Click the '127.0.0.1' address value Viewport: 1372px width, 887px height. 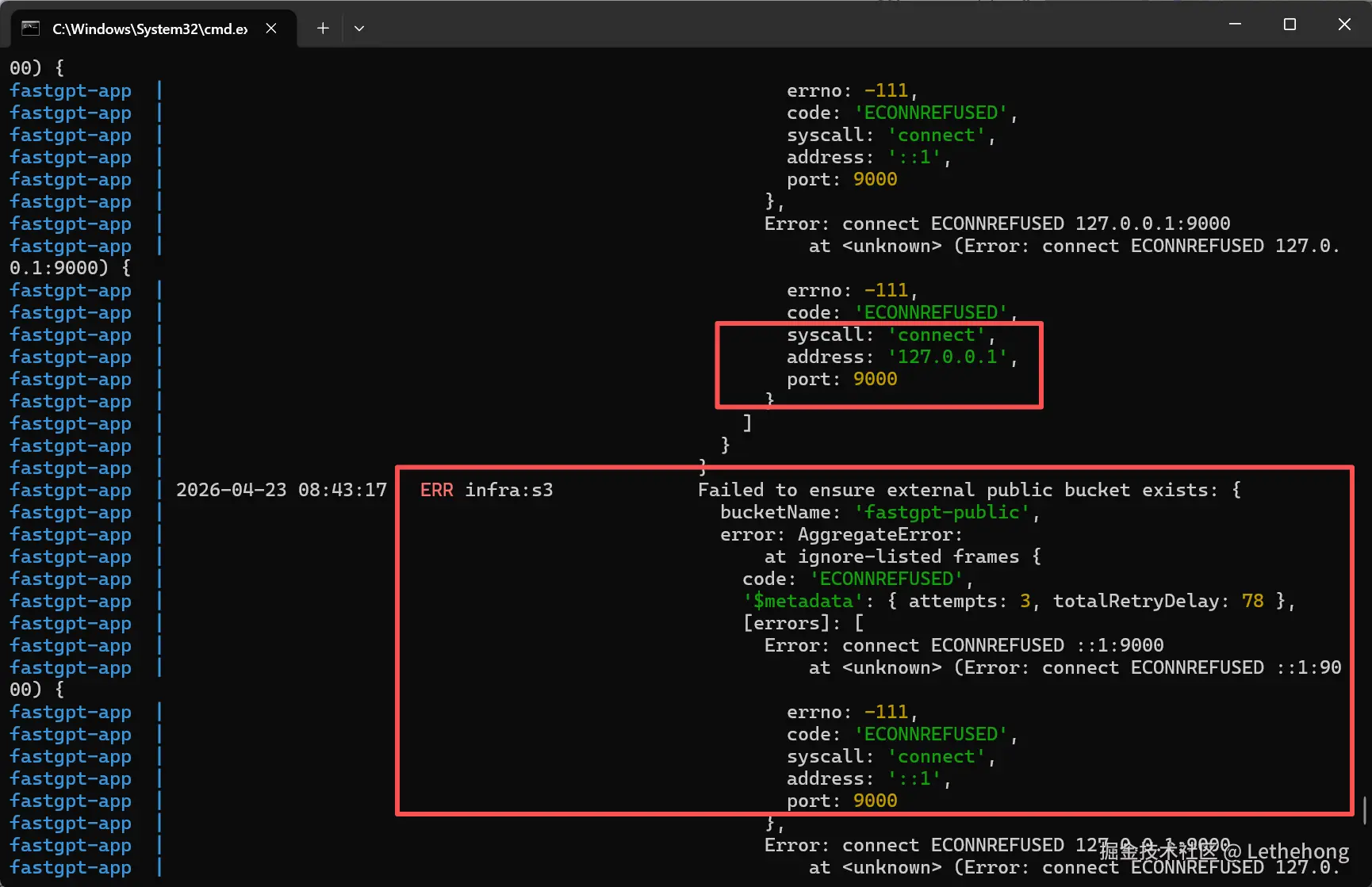point(947,357)
